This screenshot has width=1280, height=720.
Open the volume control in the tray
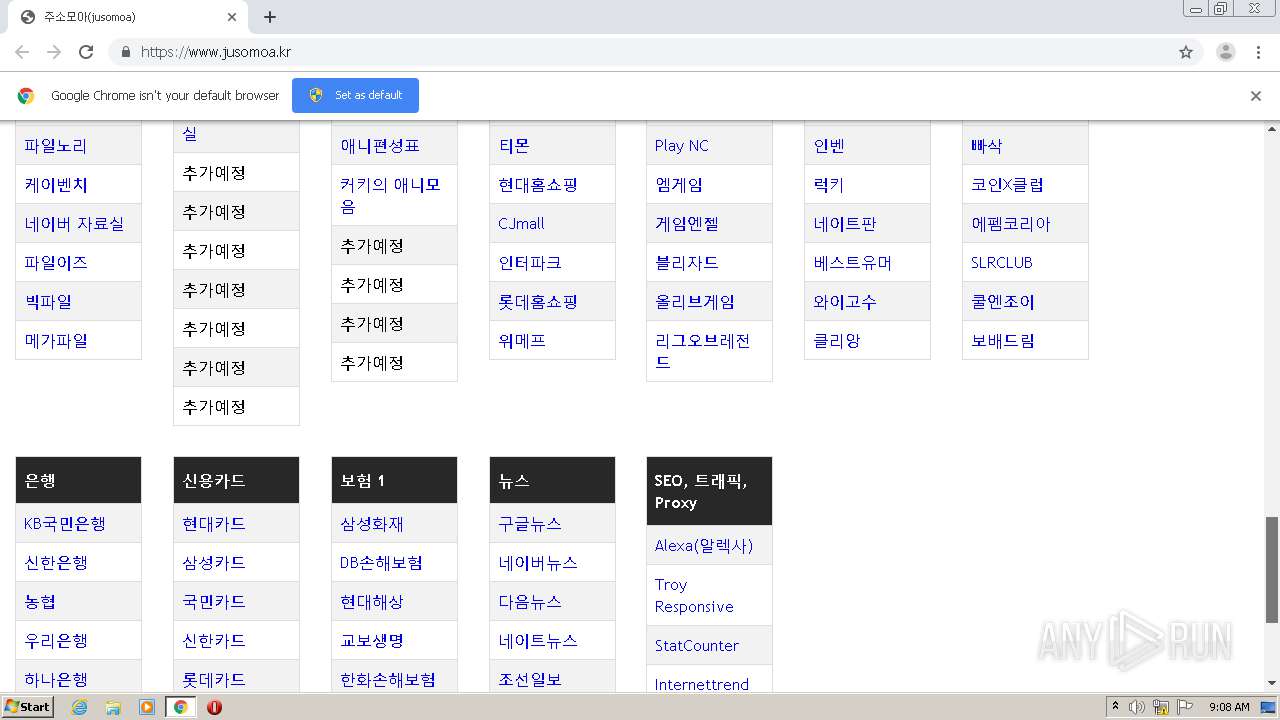click(x=1137, y=707)
